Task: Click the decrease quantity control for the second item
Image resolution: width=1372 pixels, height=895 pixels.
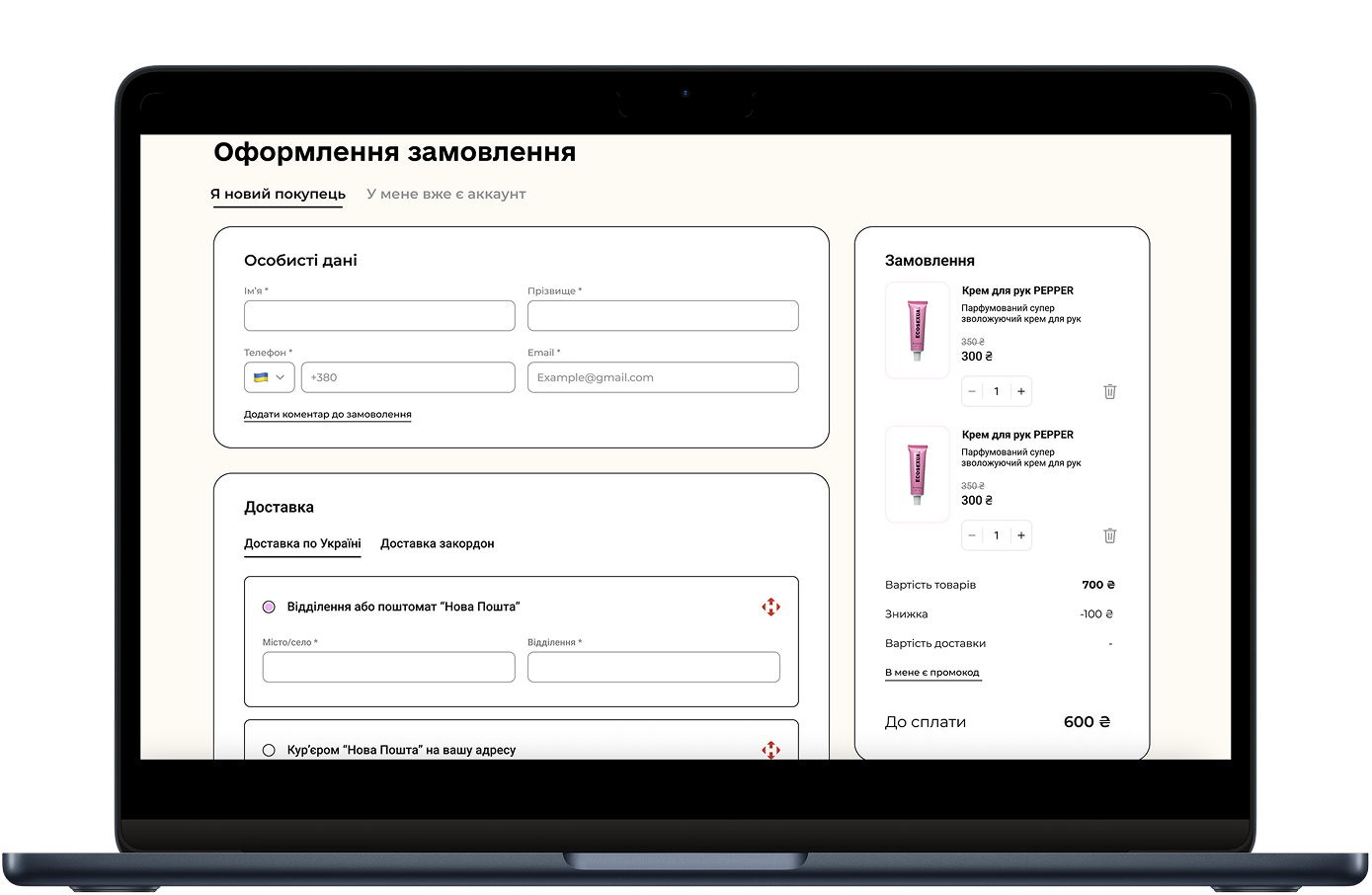Action: click(972, 534)
